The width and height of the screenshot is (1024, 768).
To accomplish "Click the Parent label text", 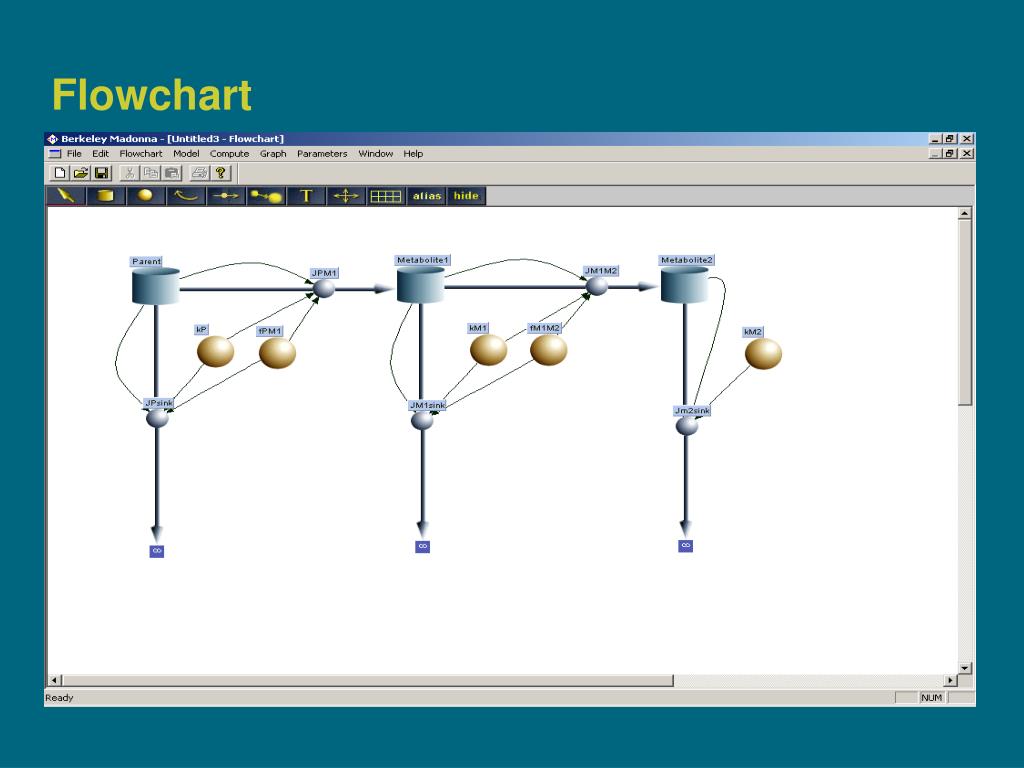I will coord(146,261).
